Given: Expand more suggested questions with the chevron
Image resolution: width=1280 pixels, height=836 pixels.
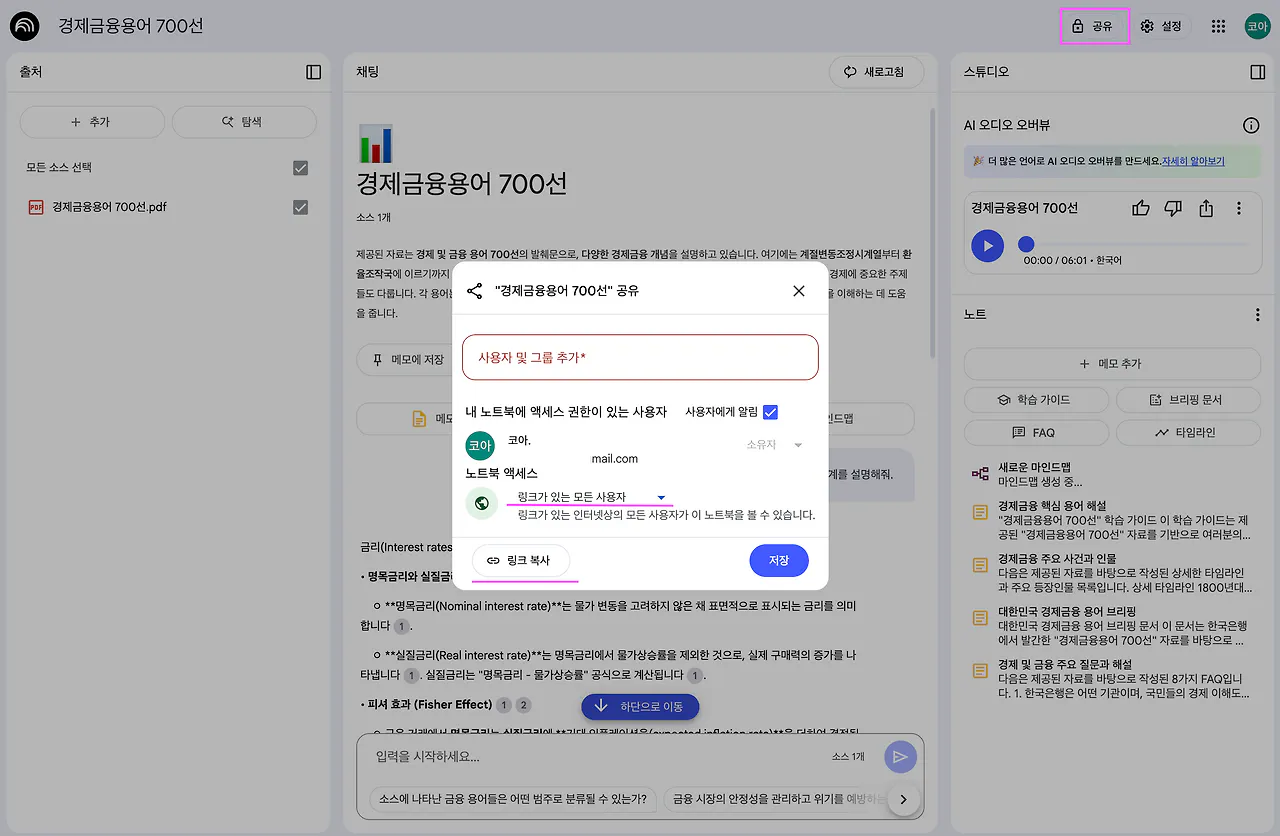Looking at the screenshot, I should (x=903, y=799).
